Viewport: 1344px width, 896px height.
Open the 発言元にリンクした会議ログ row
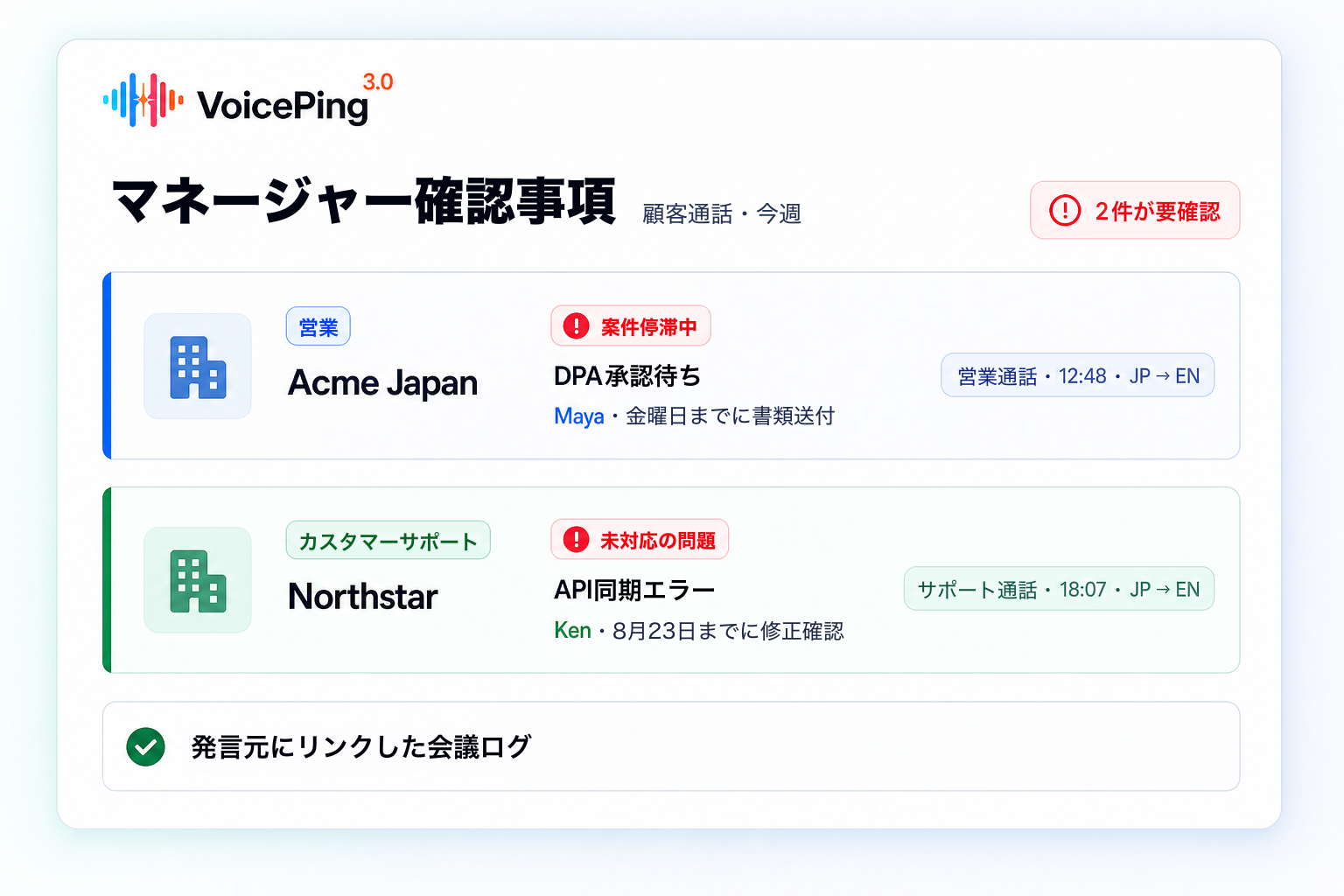[671, 746]
